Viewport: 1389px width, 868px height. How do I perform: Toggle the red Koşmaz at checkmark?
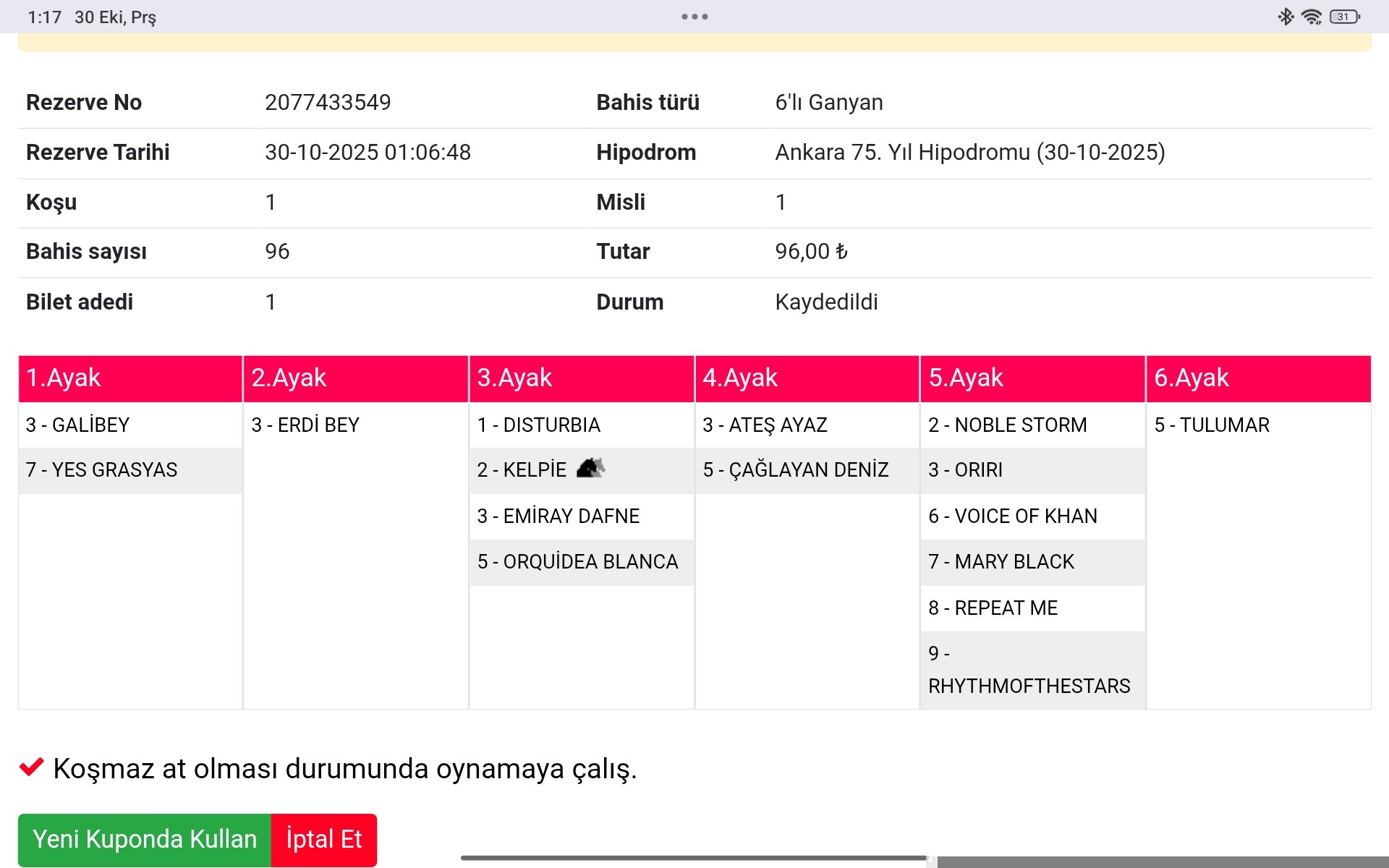(x=31, y=767)
